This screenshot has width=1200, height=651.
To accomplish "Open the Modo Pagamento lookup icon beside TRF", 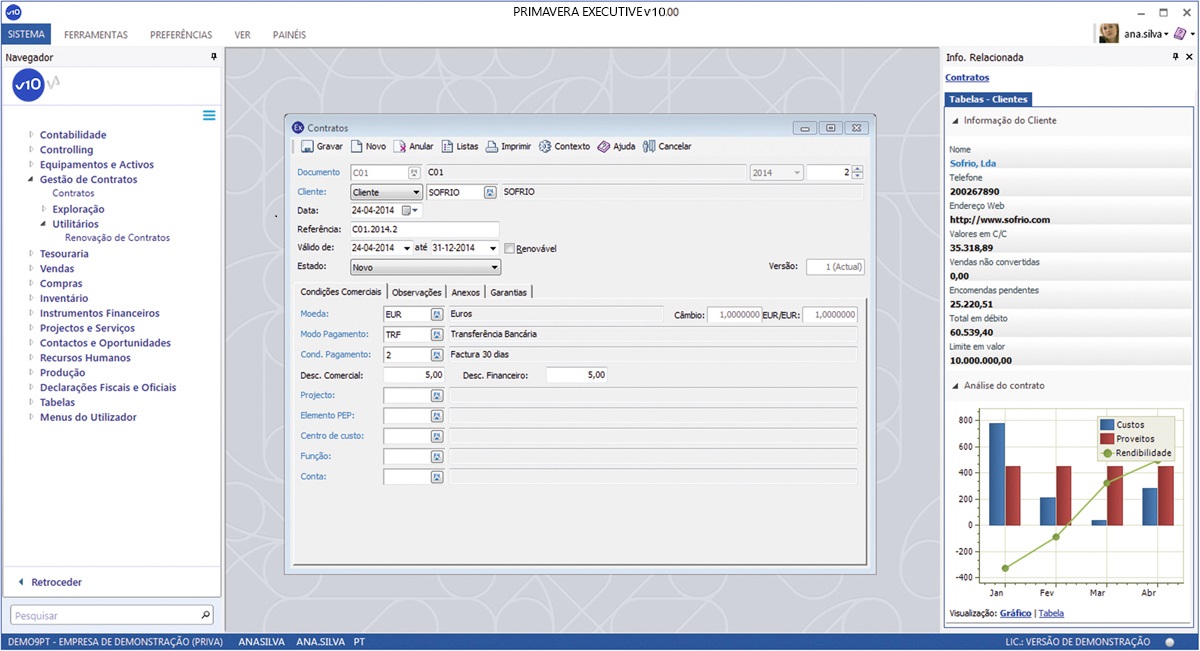I will [x=437, y=334].
